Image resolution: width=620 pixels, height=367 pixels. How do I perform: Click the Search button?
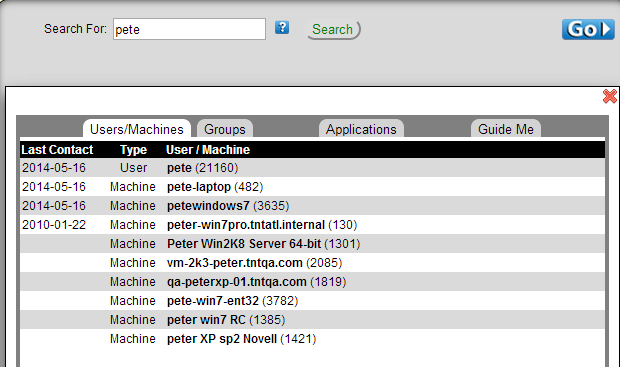coord(333,30)
